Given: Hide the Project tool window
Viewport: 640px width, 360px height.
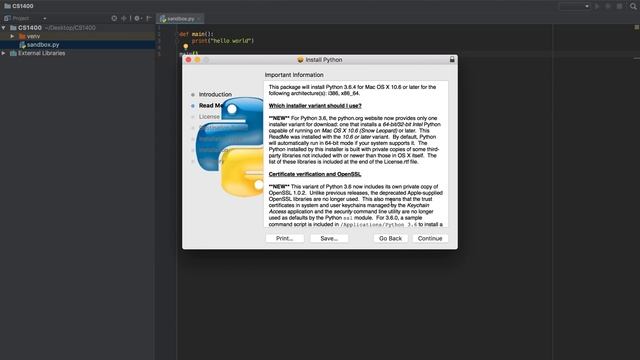Looking at the screenshot, I should 149,18.
